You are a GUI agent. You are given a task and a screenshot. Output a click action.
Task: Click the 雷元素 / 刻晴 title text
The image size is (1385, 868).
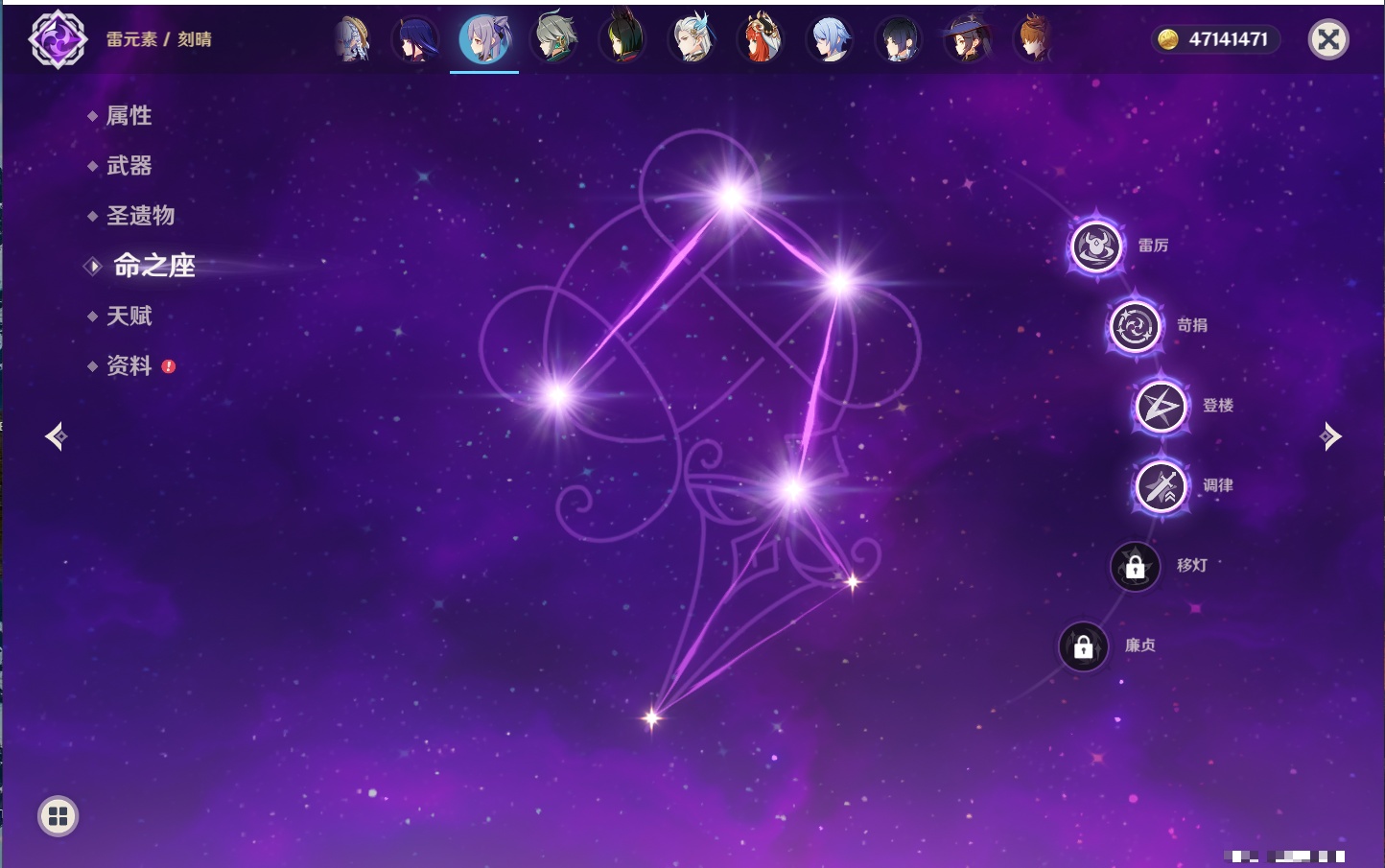[x=159, y=39]
